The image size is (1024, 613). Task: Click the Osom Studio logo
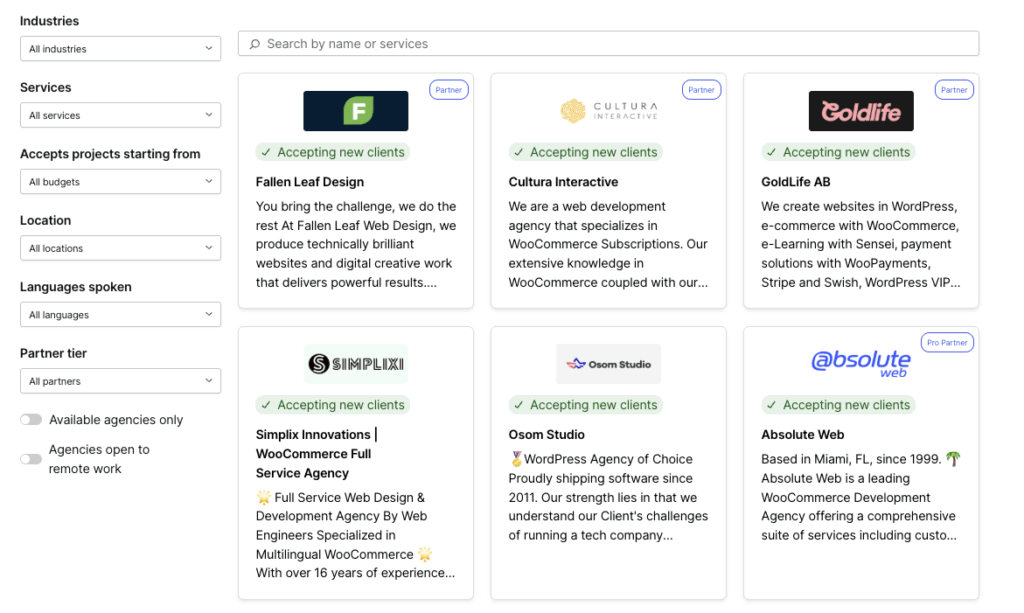(x=608, y=364)
